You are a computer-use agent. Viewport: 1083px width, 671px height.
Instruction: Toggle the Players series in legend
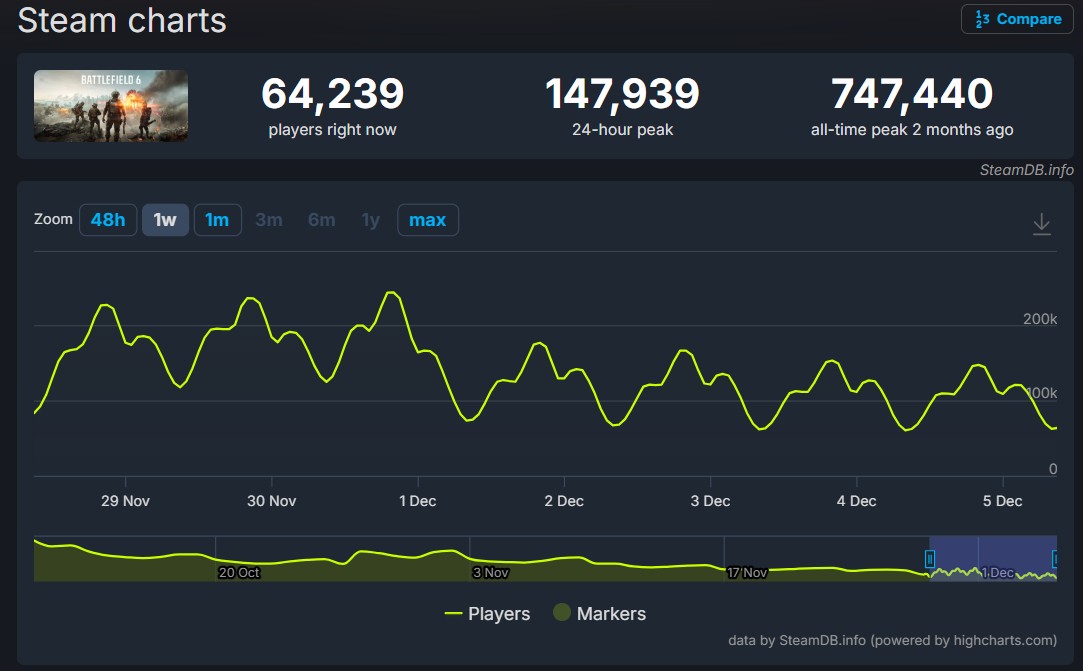(487, 613)
